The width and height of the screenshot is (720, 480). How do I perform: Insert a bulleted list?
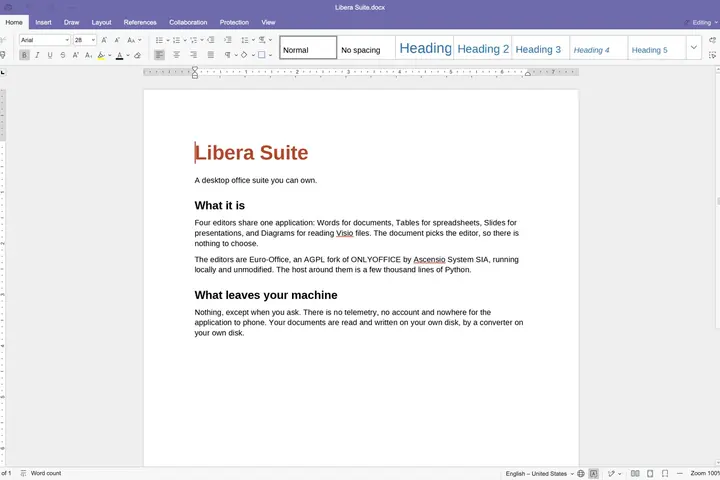coord(159,40)
